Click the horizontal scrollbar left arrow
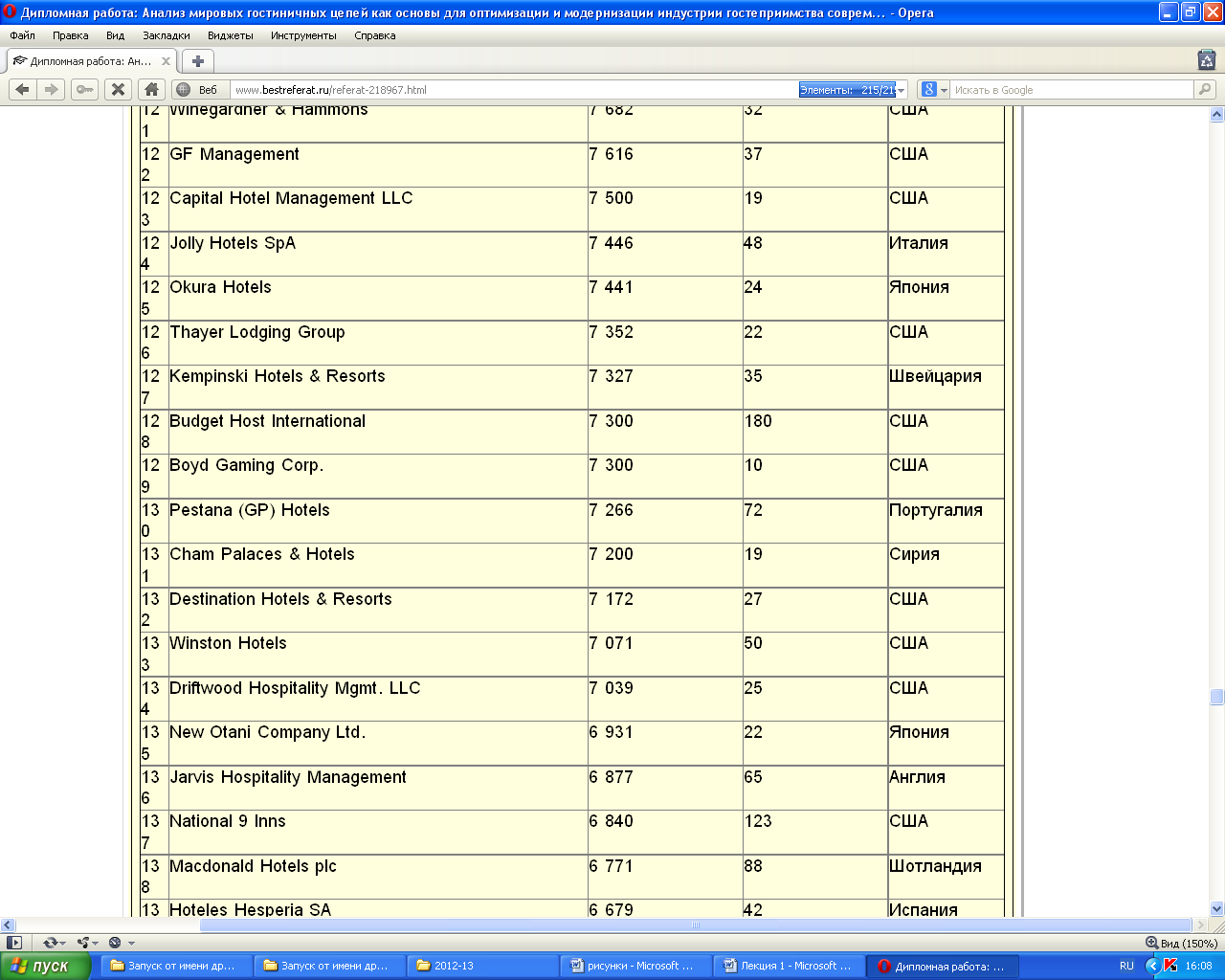 click(8, 925)
